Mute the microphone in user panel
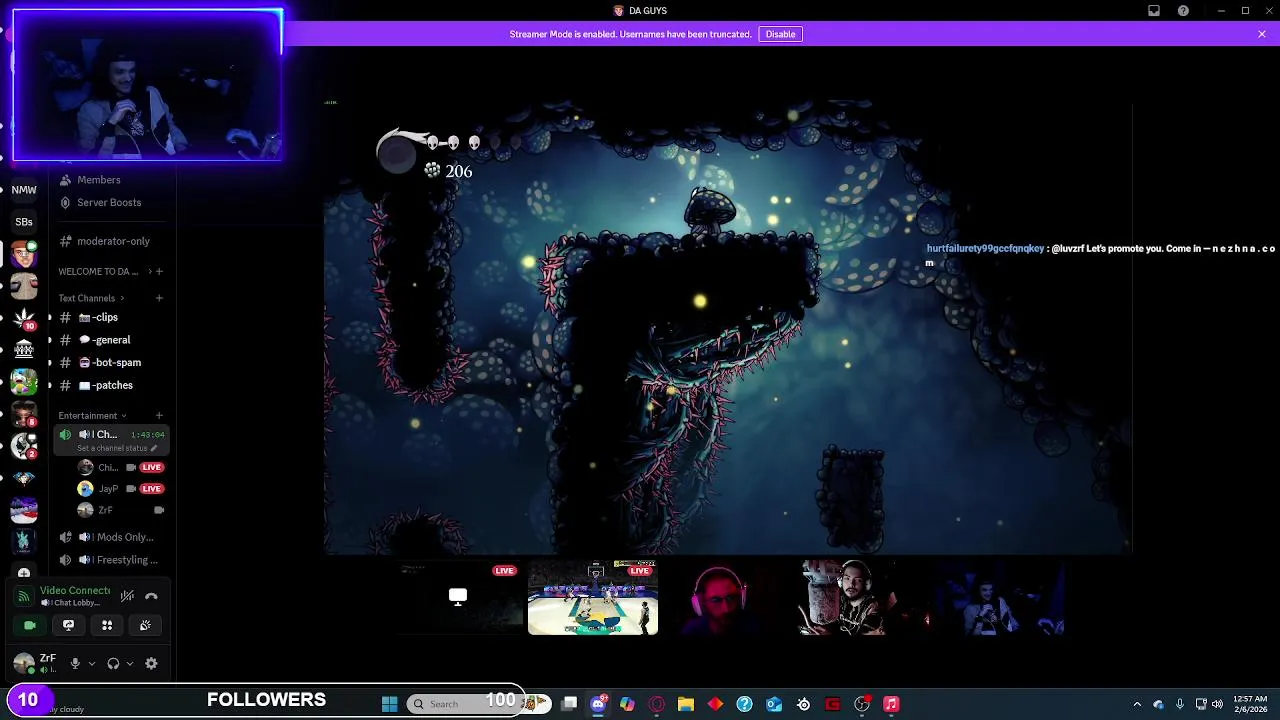The image size is (1280, 720). [75, 663]
